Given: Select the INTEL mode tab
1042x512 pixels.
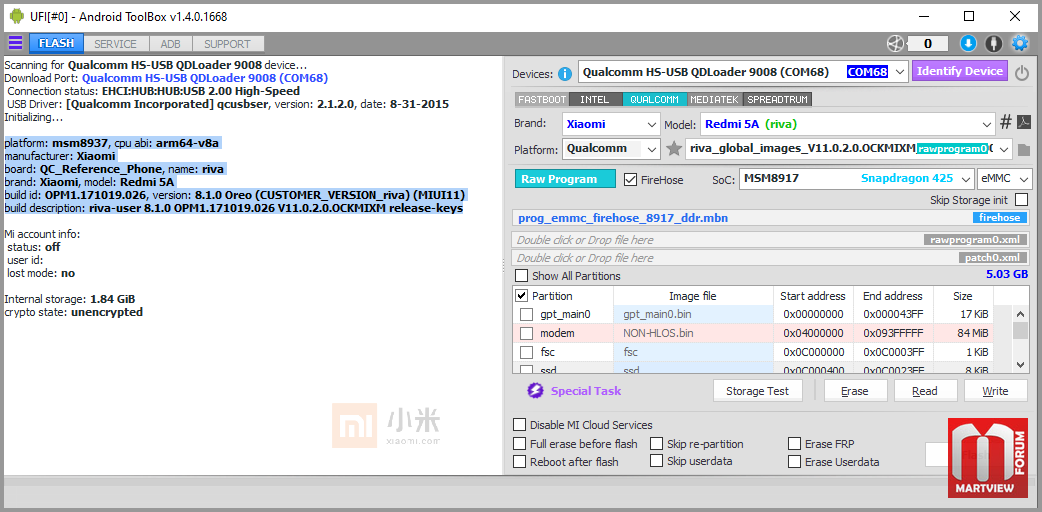Looking at the screenshot, I should click(x=595, y=100).
